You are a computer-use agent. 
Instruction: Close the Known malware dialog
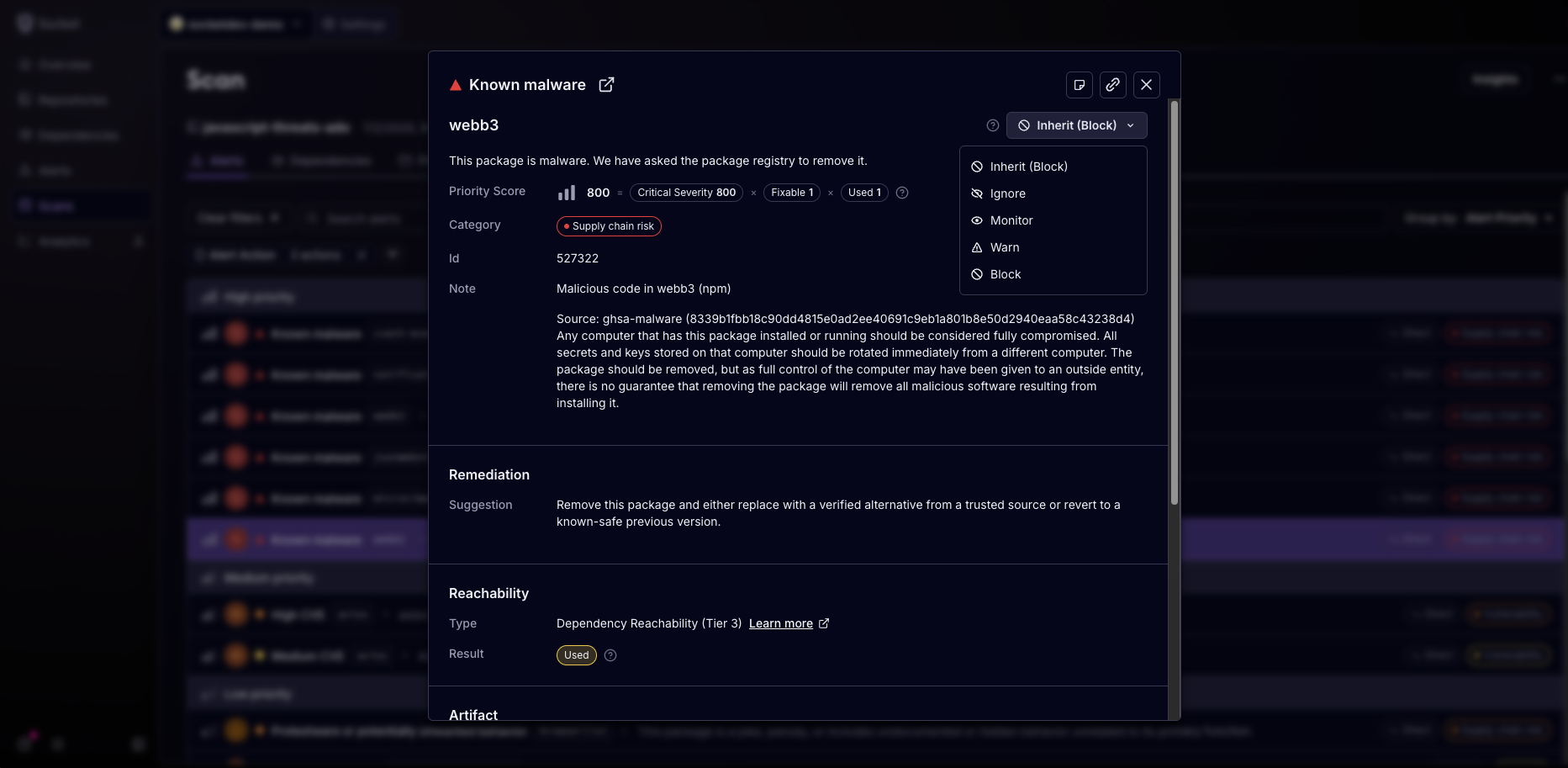[x=1147, y=85]
